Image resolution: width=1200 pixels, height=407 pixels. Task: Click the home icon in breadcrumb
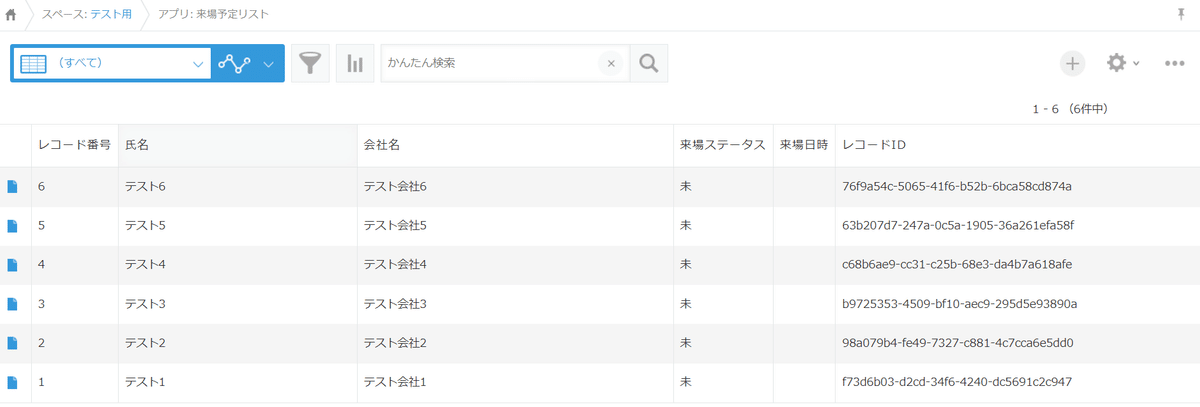[12, 15]
